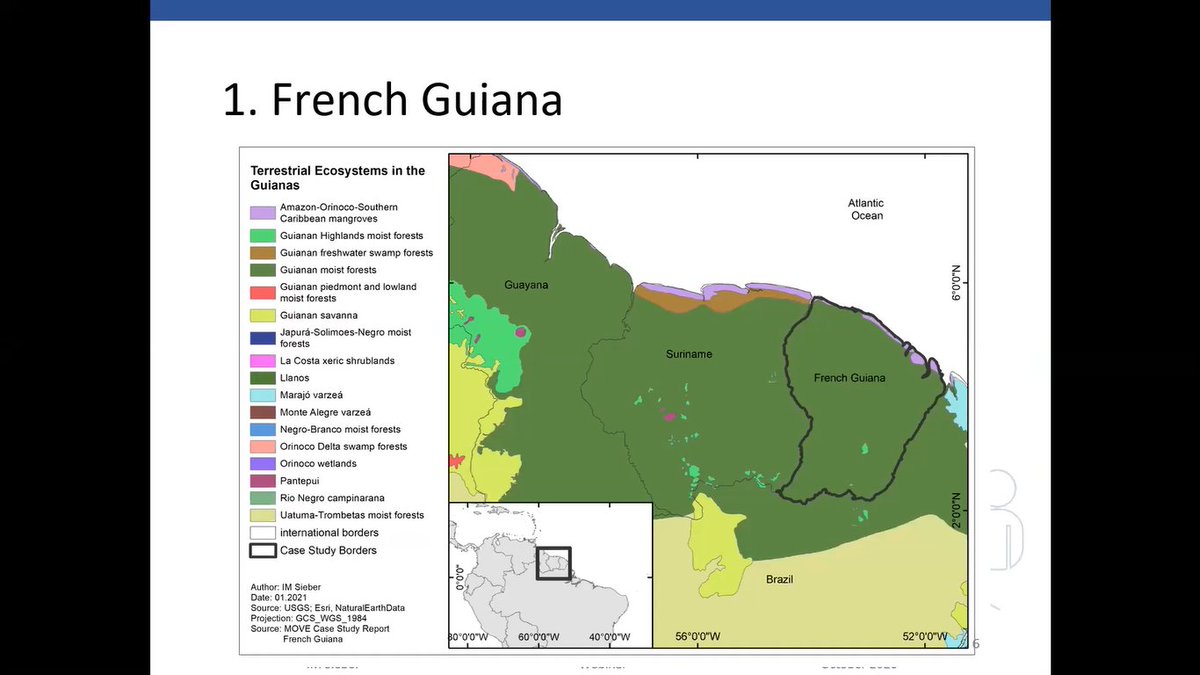Click the international borders legend symbol
Screen dimensions: 1200x675
pyautogui.click(x=263, y=533)
